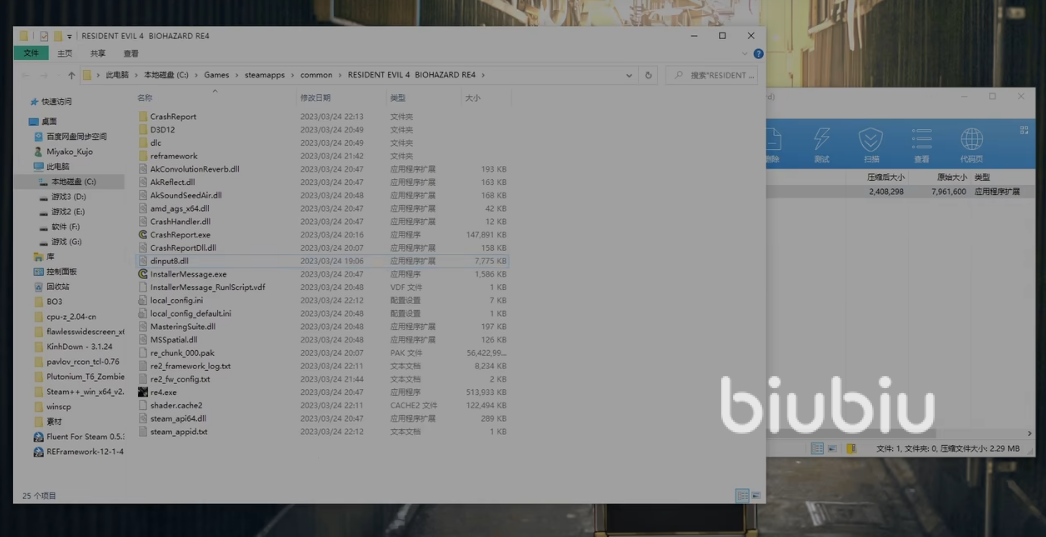Open the quick access toolbar customize dropdown
The width and height of the screenshot is (1046, 537).
coord(70,36)
